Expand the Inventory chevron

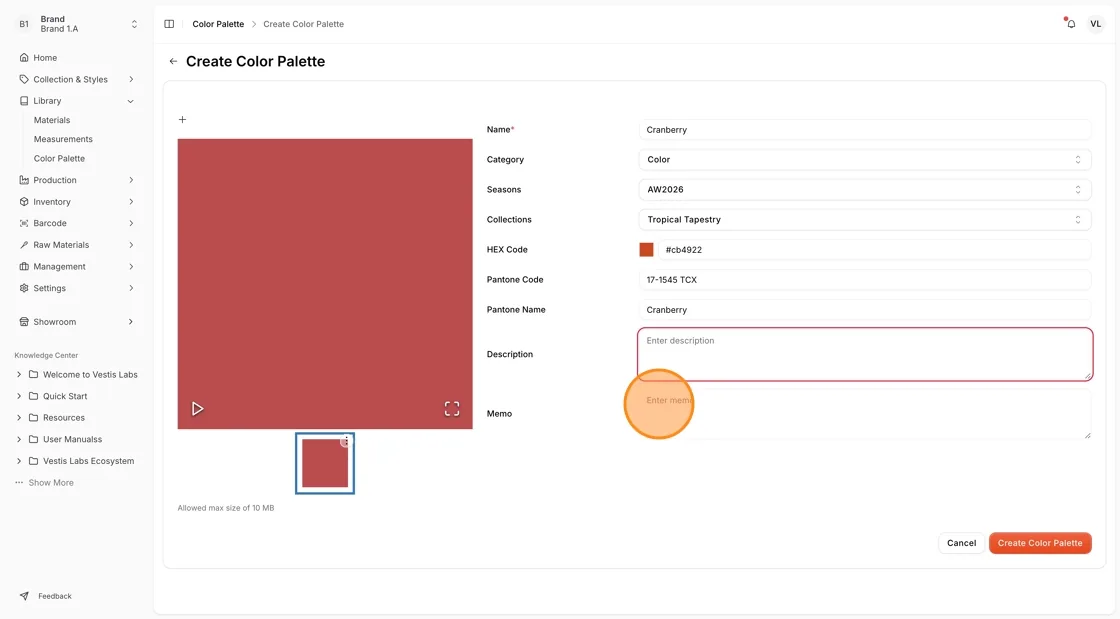click(131, 201)
